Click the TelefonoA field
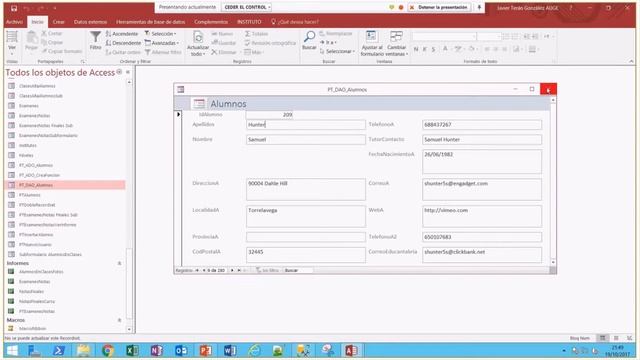Image resolution: width=640 pixels, height=360 pixels. [482, 125]
